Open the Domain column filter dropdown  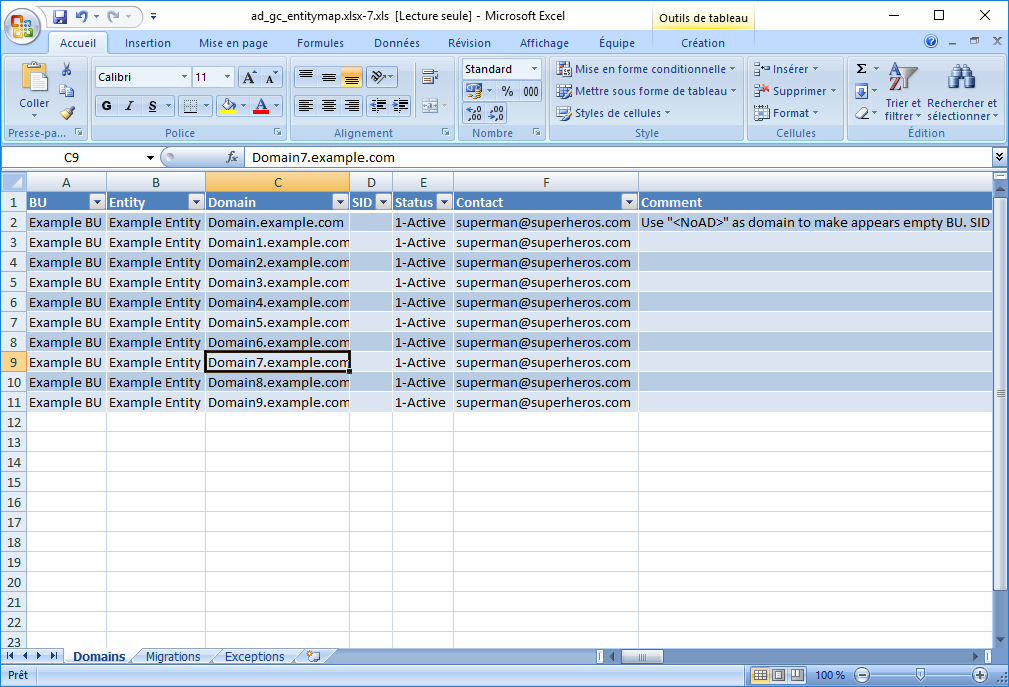340,202
